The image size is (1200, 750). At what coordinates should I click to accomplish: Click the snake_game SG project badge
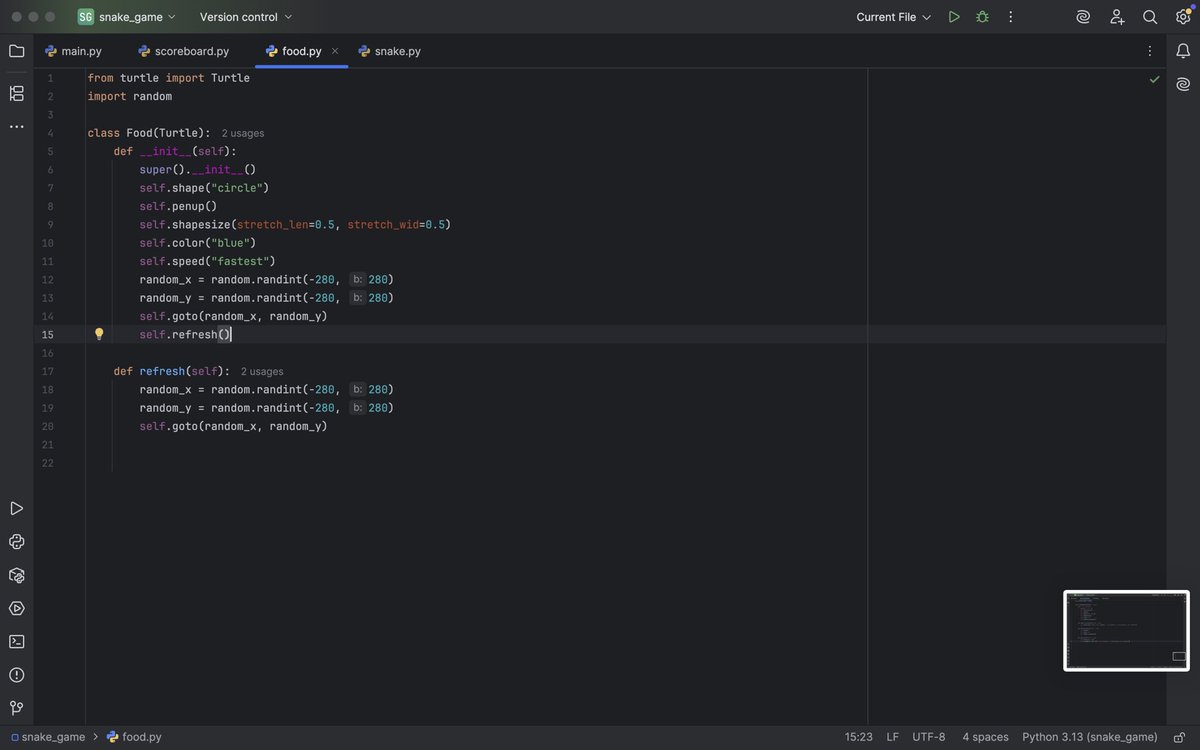click(86, 17)
